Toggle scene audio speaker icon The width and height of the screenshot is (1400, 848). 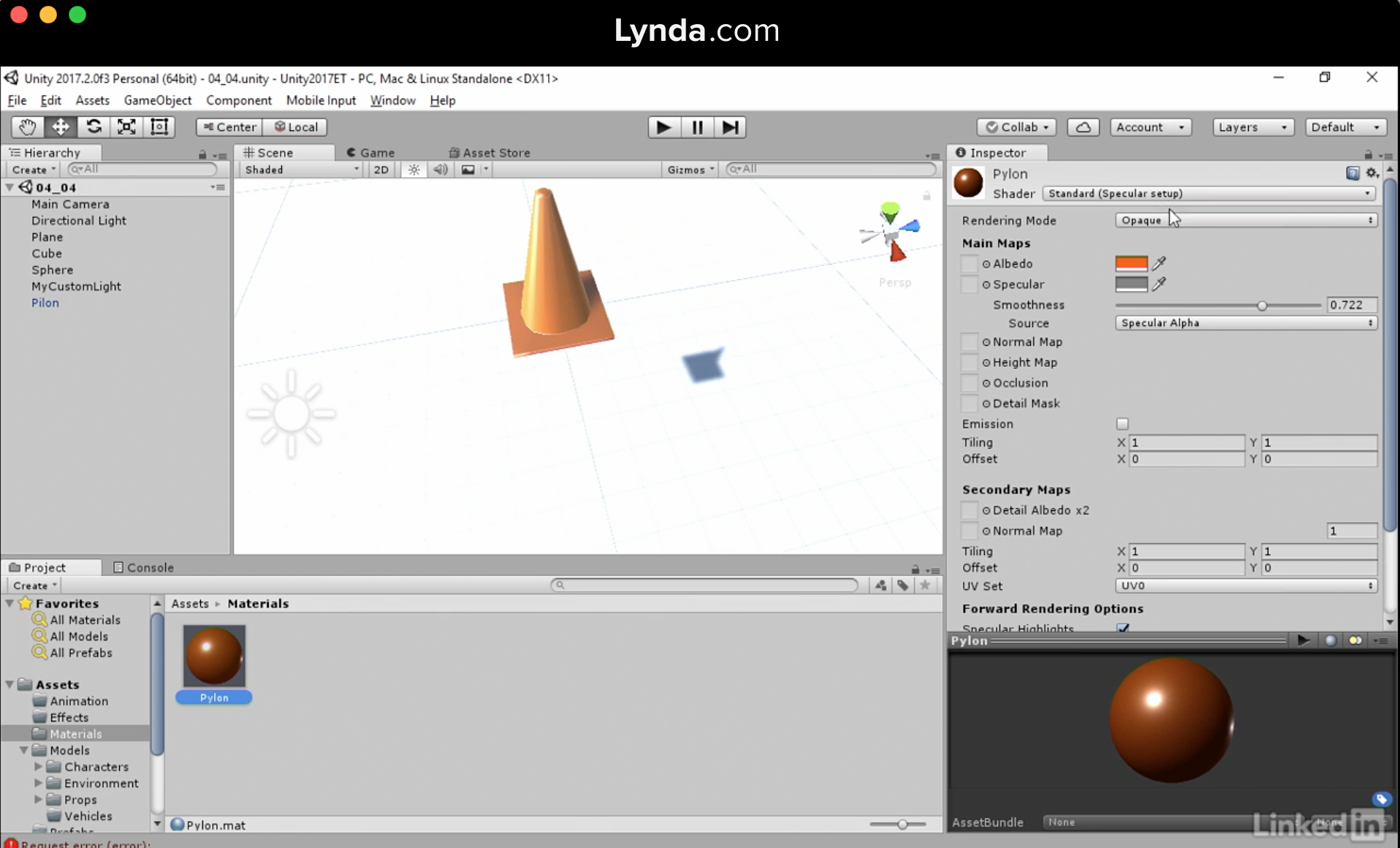tap(441, 170)
